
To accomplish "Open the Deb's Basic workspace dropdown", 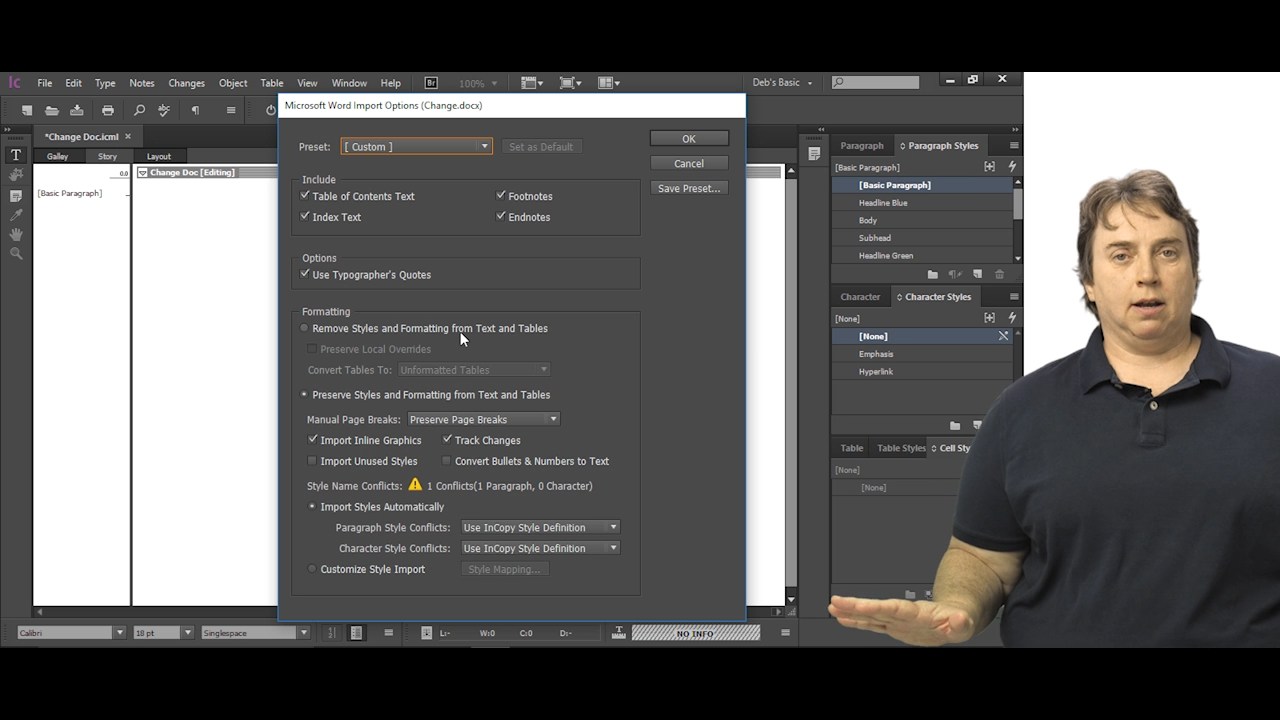I will coord(782,83).
